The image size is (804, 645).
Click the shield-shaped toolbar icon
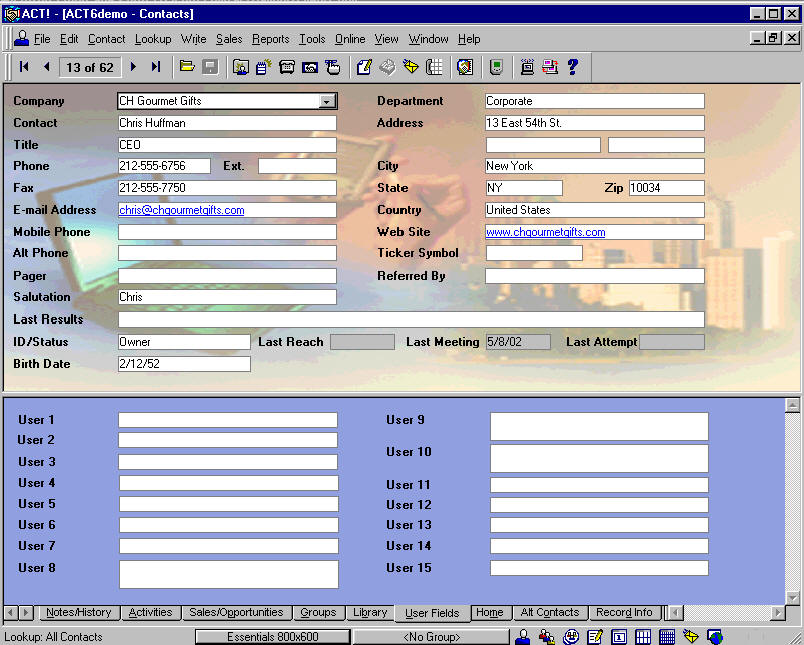(465, 67)
